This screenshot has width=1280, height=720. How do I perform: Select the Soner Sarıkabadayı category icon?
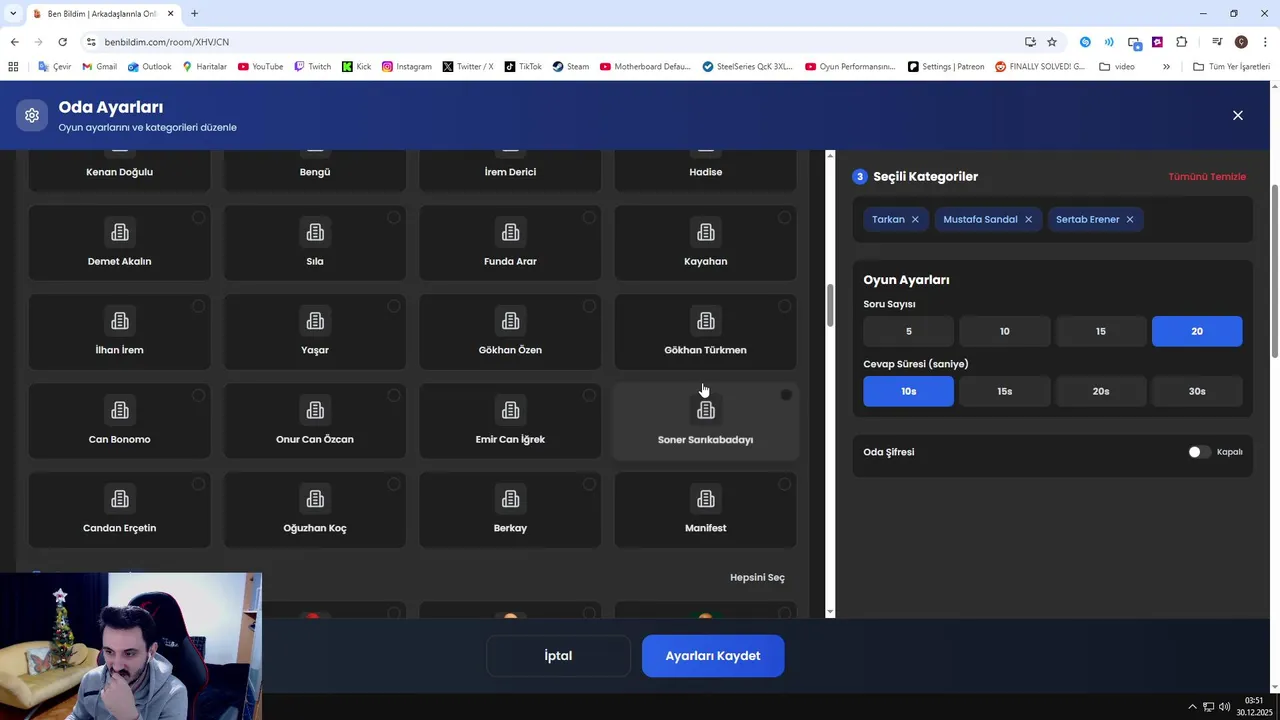(706, 410)
